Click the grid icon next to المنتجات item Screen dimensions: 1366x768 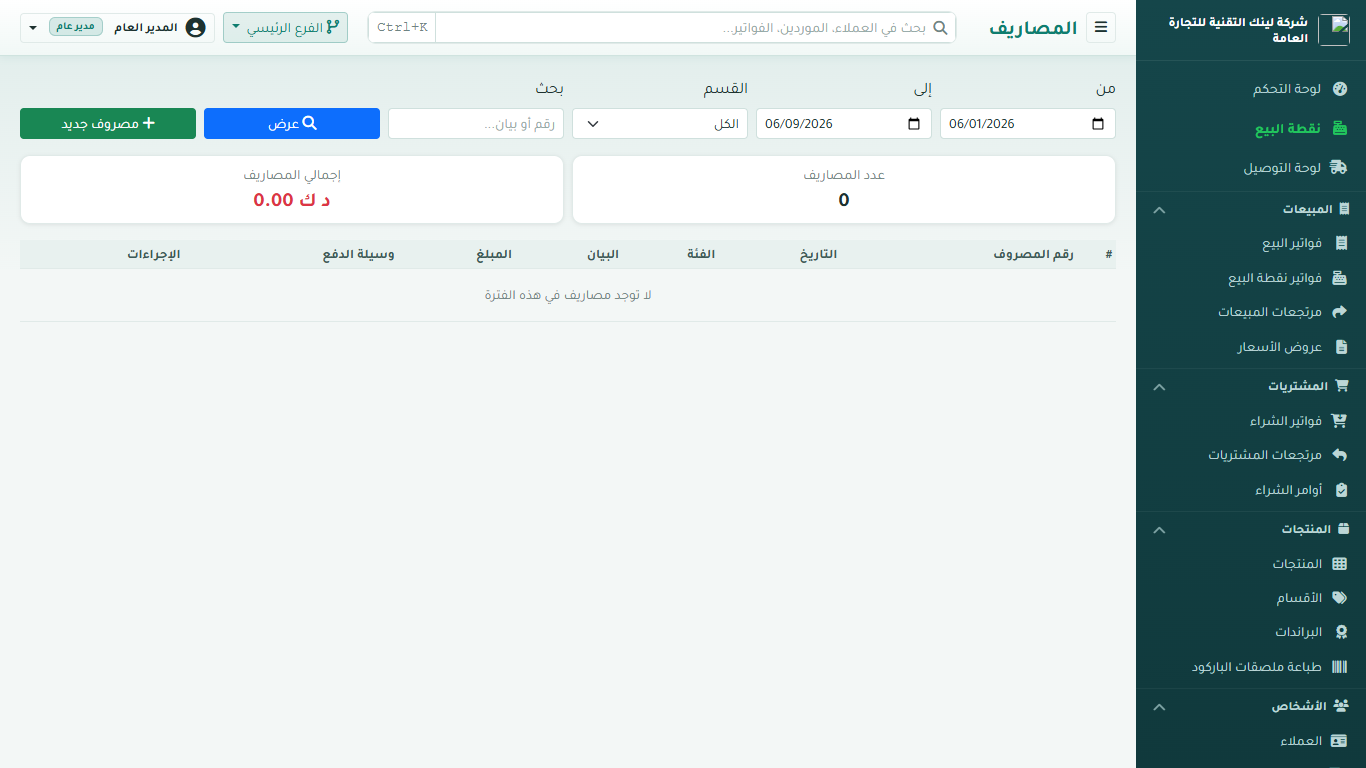[x=1341, y=564]
